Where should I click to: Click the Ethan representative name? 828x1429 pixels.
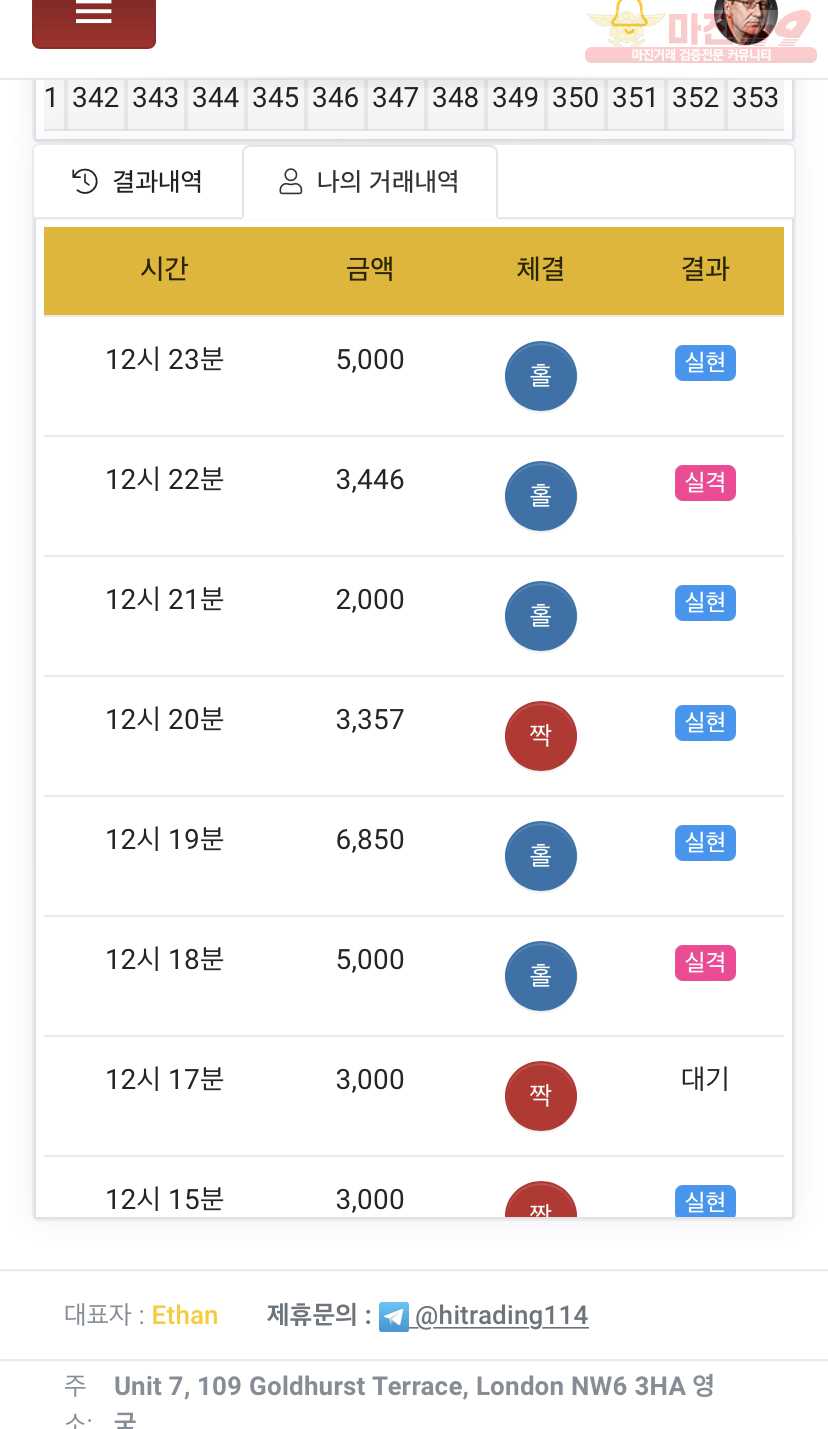(185, 1315)
